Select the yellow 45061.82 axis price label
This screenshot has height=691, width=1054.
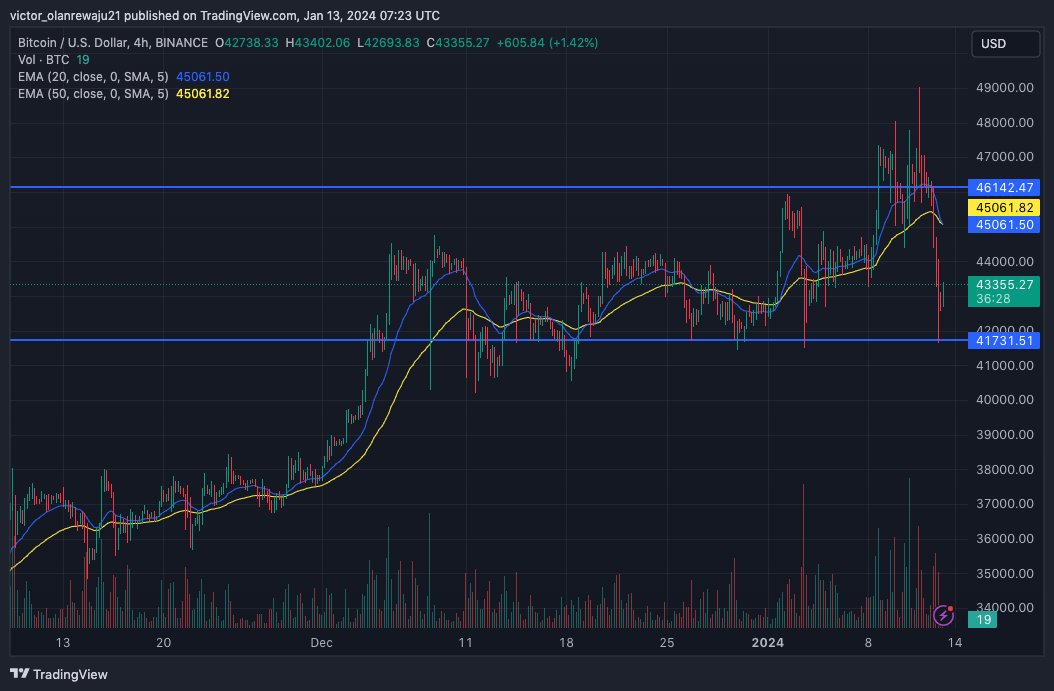pyautogui.click(x=1004, y=208)
